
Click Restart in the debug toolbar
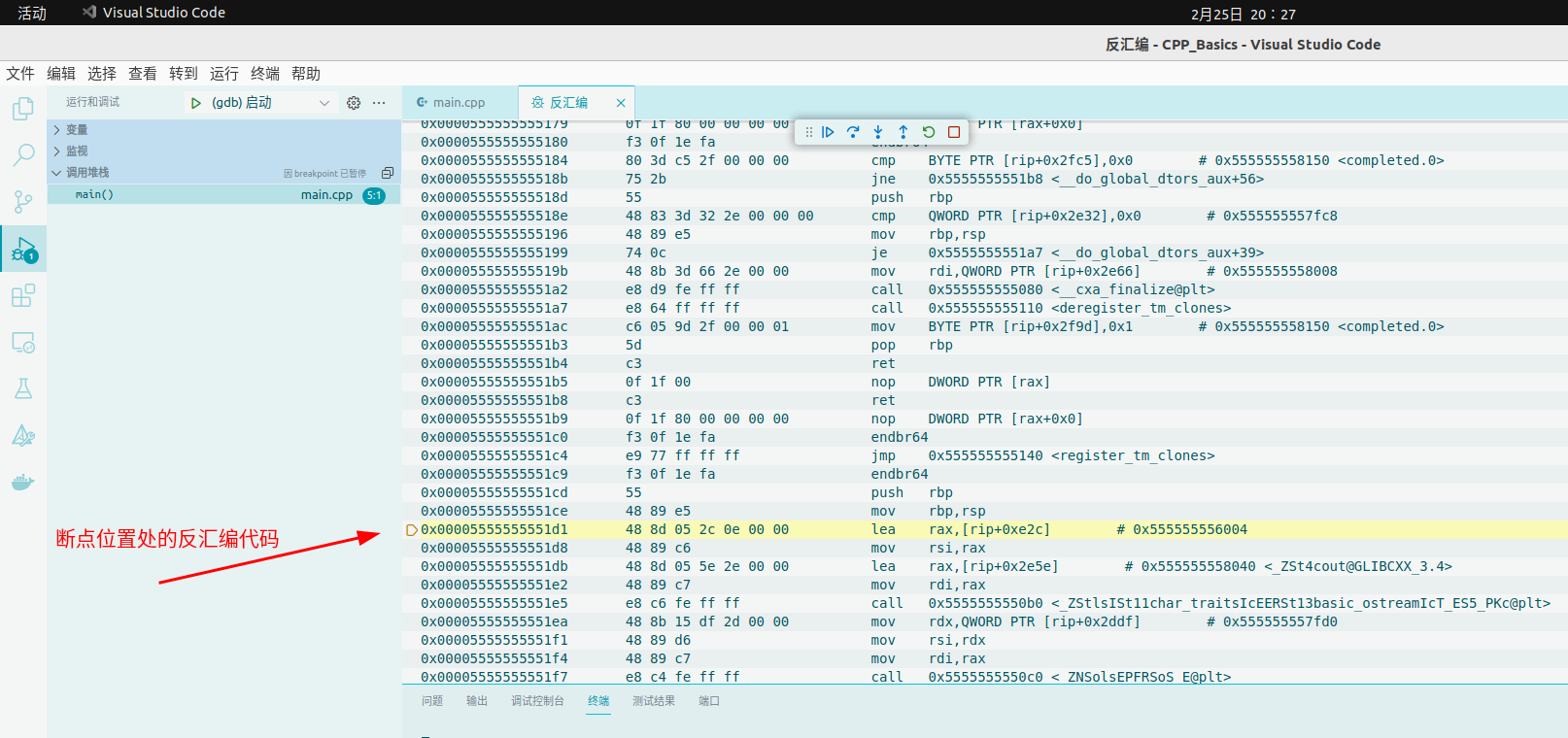pos(929,132)
